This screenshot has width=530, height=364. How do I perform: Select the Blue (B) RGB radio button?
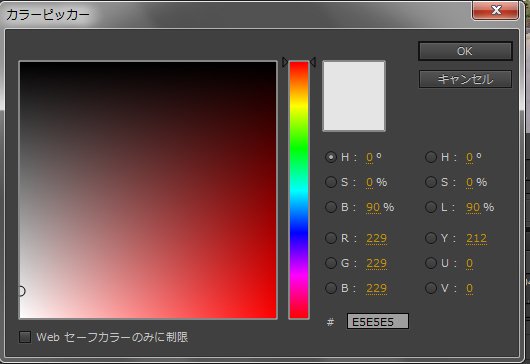331,288
